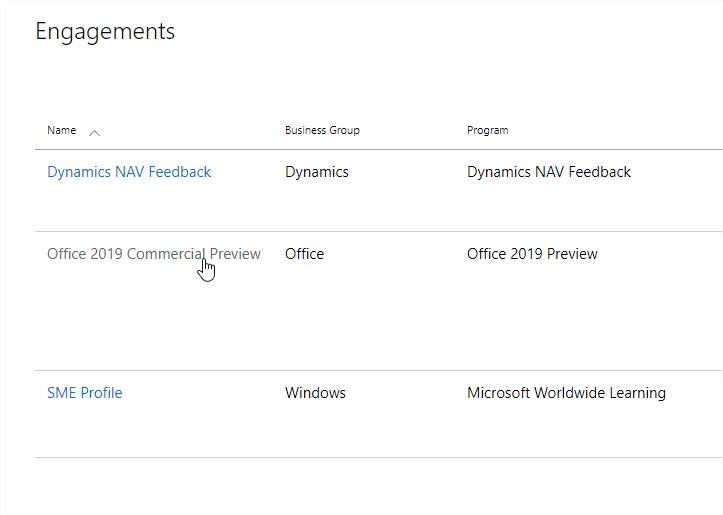Sort by the Business Group column header
This screenshot has width=723, height=515.
[x=322, y=130]
